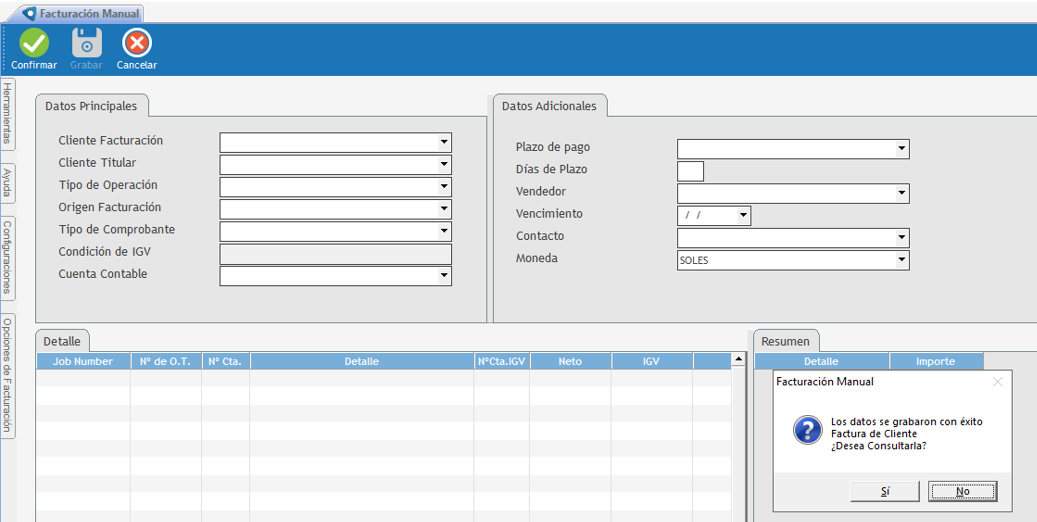Click the N° Cta. column header
Screen dimensions: 1037x522
pyautogui.click(x=226, y=361)
